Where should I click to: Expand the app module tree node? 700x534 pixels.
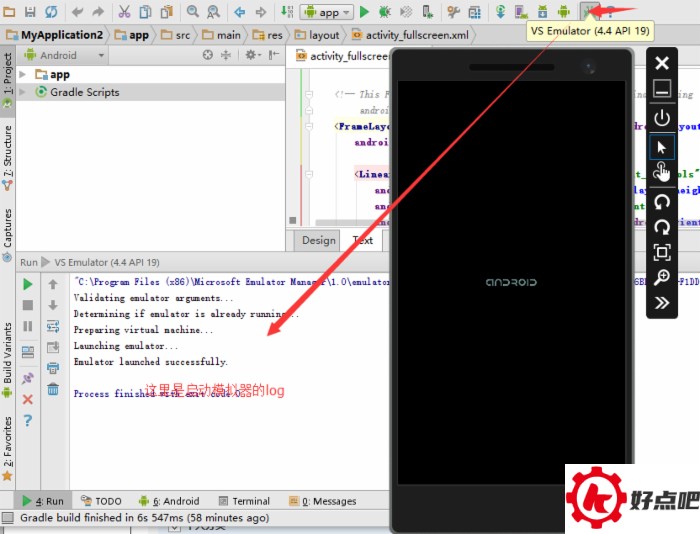pos(26,74)
